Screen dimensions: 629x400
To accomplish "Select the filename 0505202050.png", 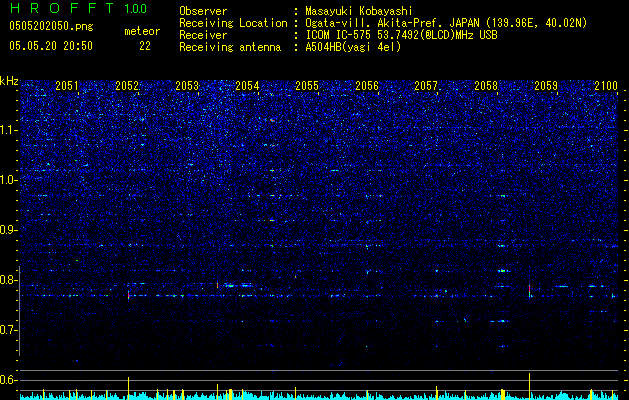I will coord(51,26).
